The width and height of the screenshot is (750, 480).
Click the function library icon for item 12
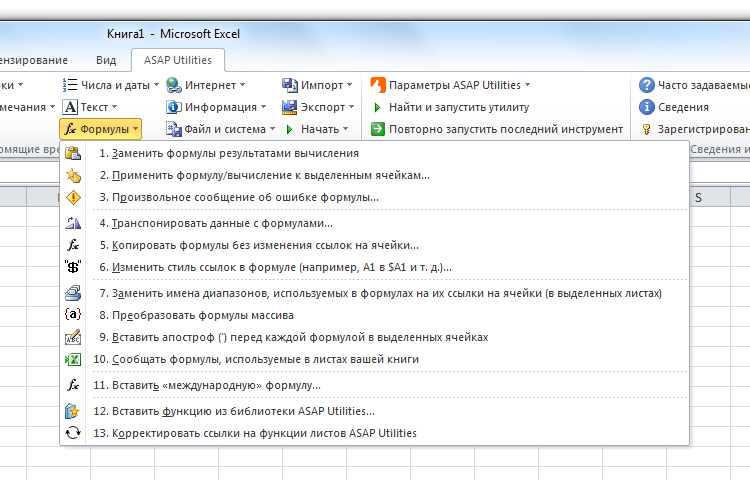[72, 411]
